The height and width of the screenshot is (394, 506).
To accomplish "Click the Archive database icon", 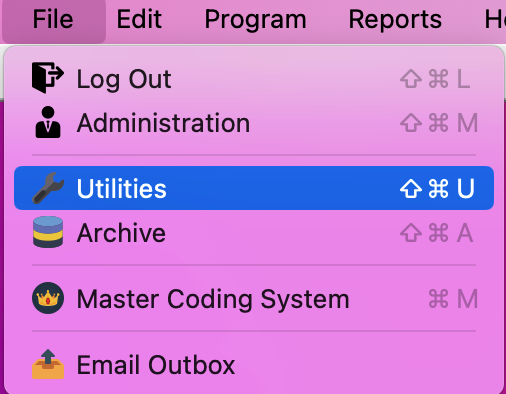I will click(x=48, y=232).
